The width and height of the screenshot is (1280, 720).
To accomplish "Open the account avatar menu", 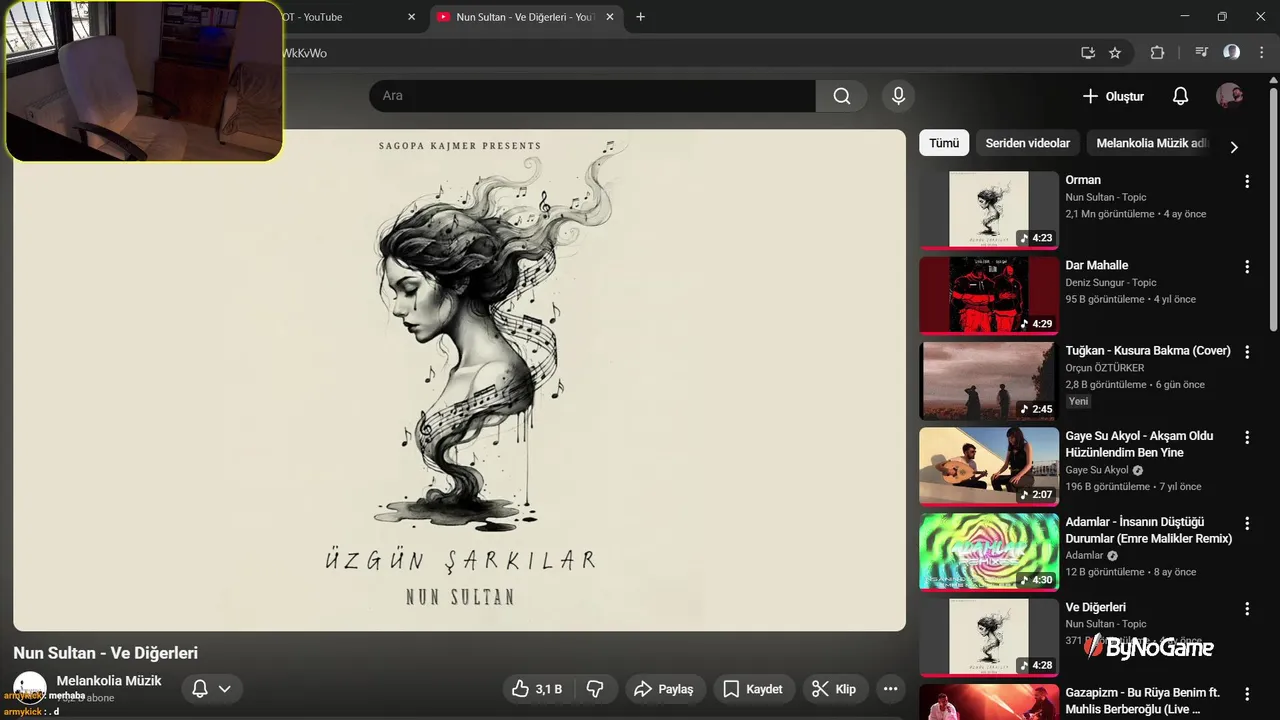I will [1230, 96].
